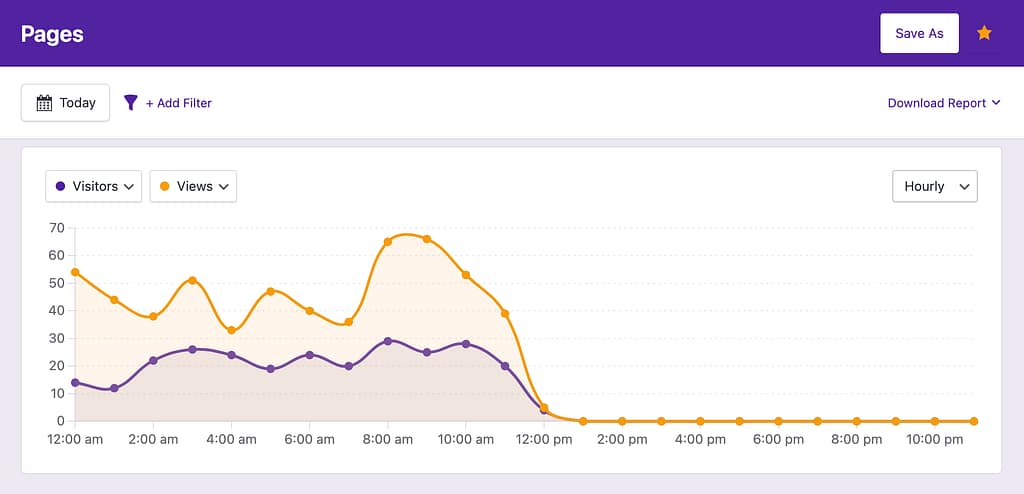1024x494 pixels.
Task: Click the Views data point at 8:00 am
Action: click(388, 242)
